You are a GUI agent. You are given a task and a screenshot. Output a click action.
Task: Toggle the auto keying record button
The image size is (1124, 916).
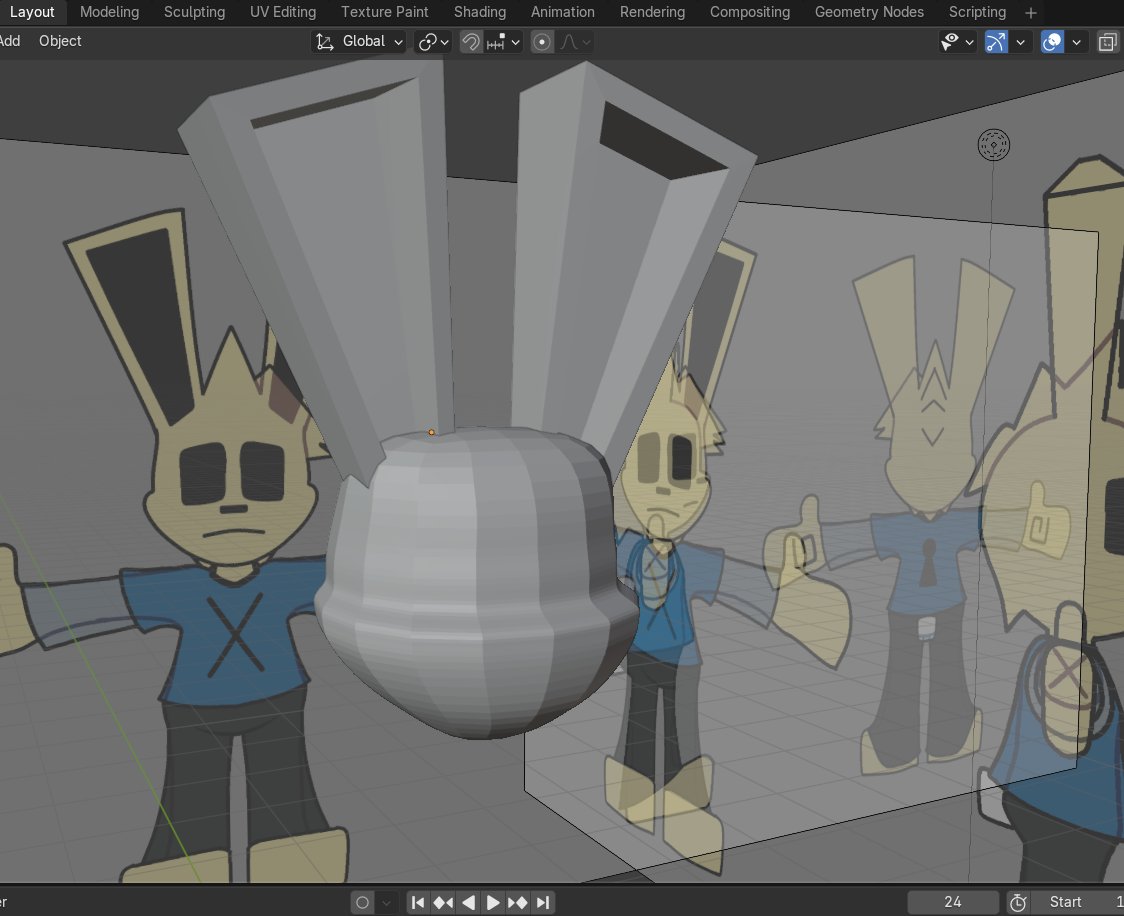(362, 902)
